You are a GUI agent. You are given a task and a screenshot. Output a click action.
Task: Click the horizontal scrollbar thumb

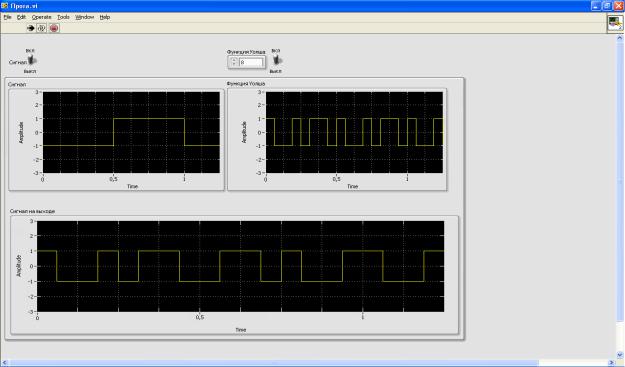pyautogui.click(x=273, y=363)
